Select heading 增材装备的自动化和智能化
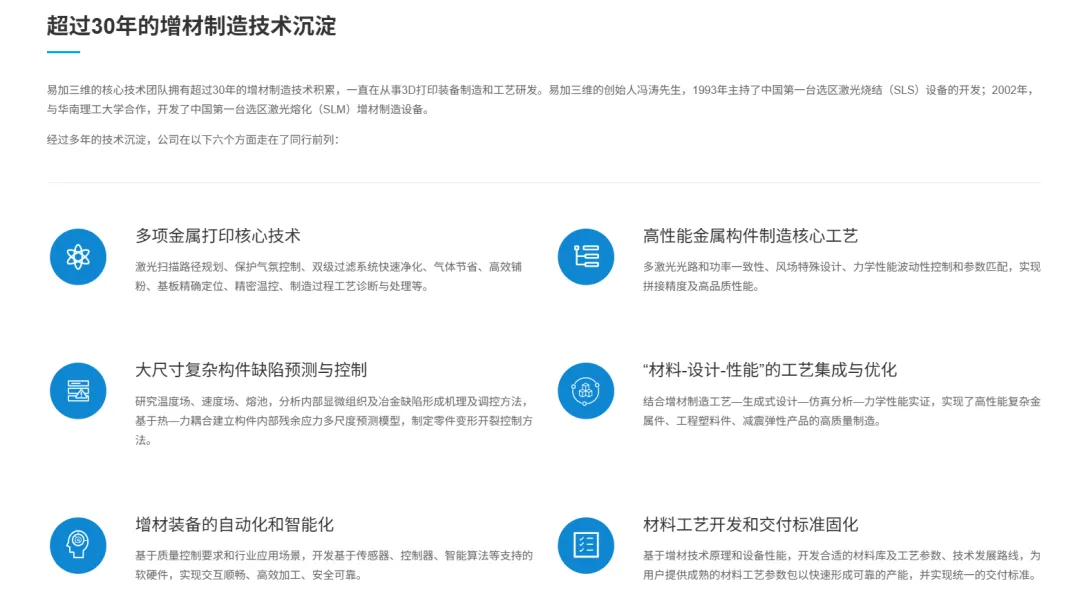Screen dimensions: 1080x592 coord(234,524)
